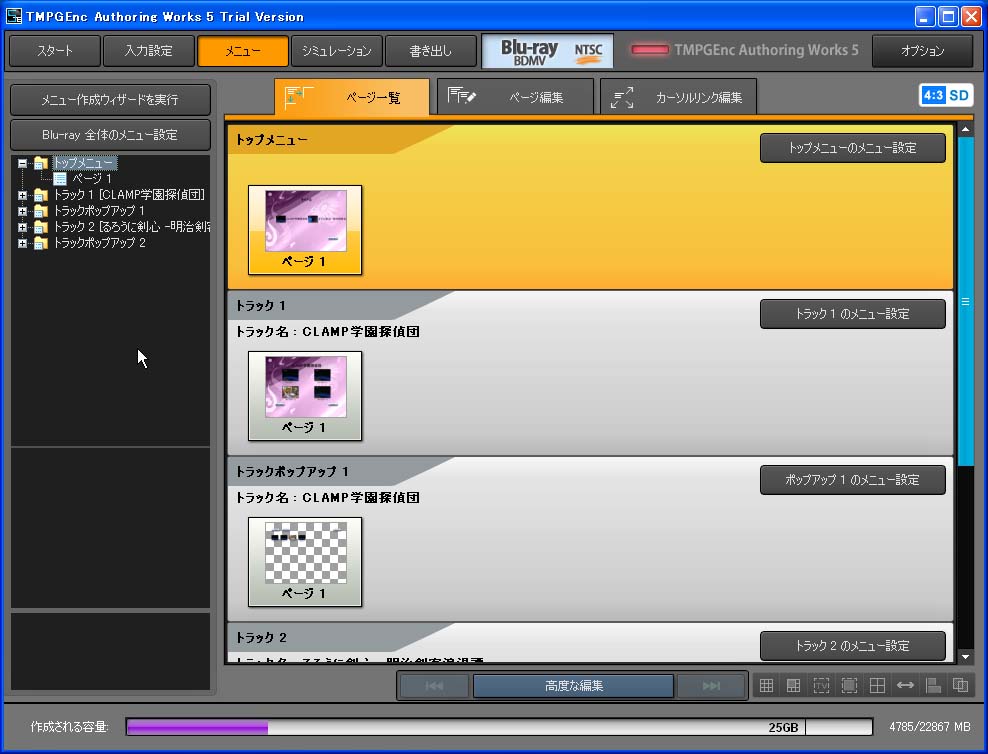
Task: Open the カーソルリンク編集 tab
Action: tap(678, 98)
